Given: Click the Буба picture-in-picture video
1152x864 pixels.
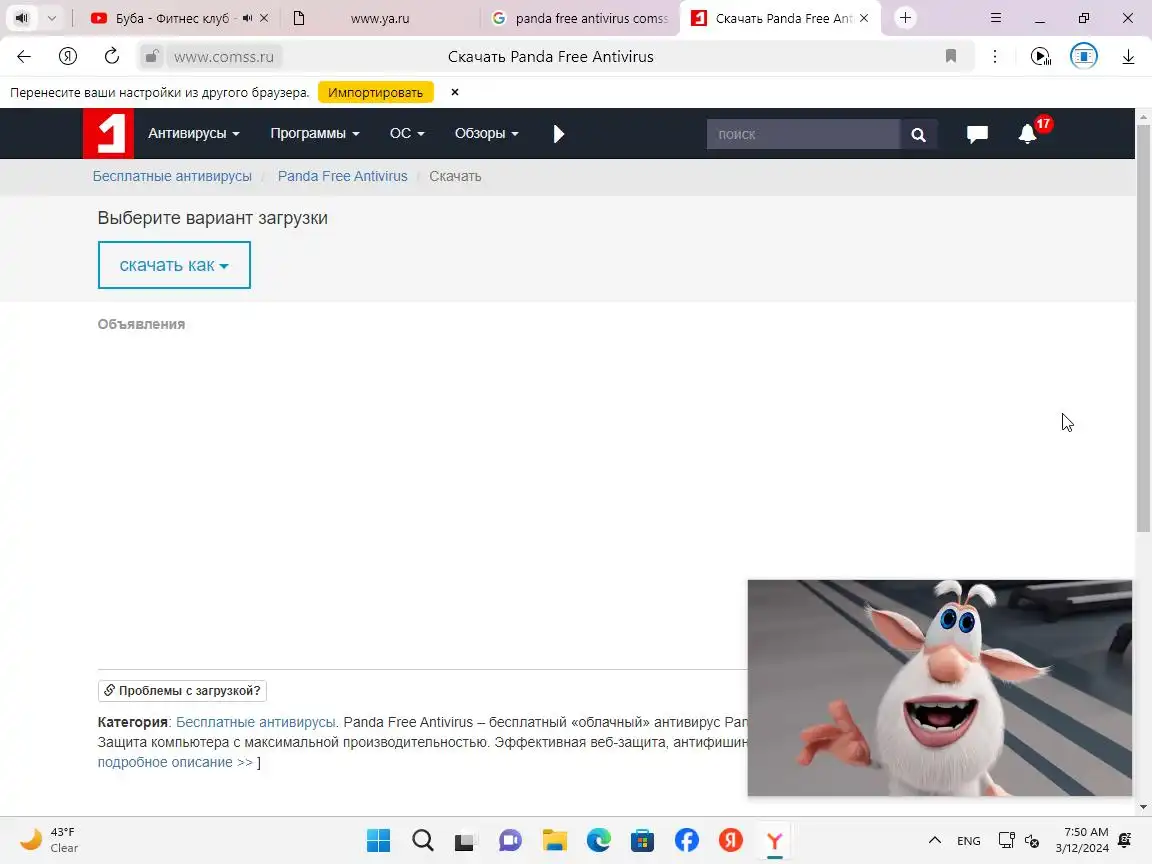Looking at the screenshot, I should 940,688.
